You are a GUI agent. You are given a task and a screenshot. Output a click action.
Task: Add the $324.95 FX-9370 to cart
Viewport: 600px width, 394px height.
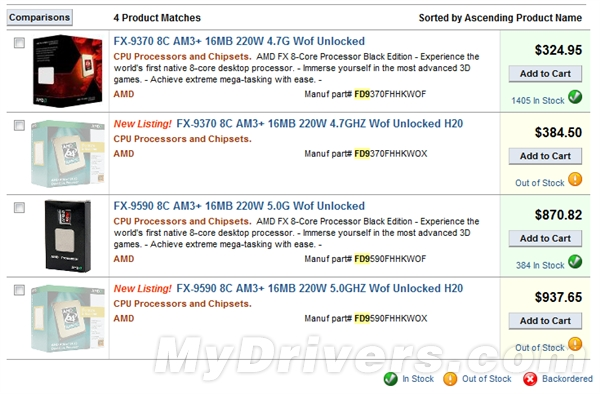pyautogui.click(x=545, y=73)
